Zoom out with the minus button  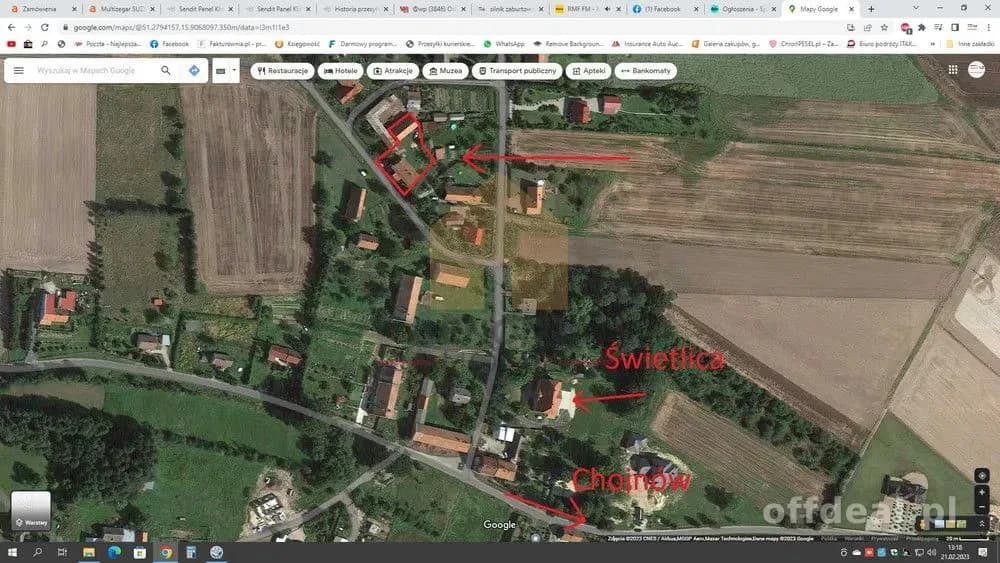[982, 508]
